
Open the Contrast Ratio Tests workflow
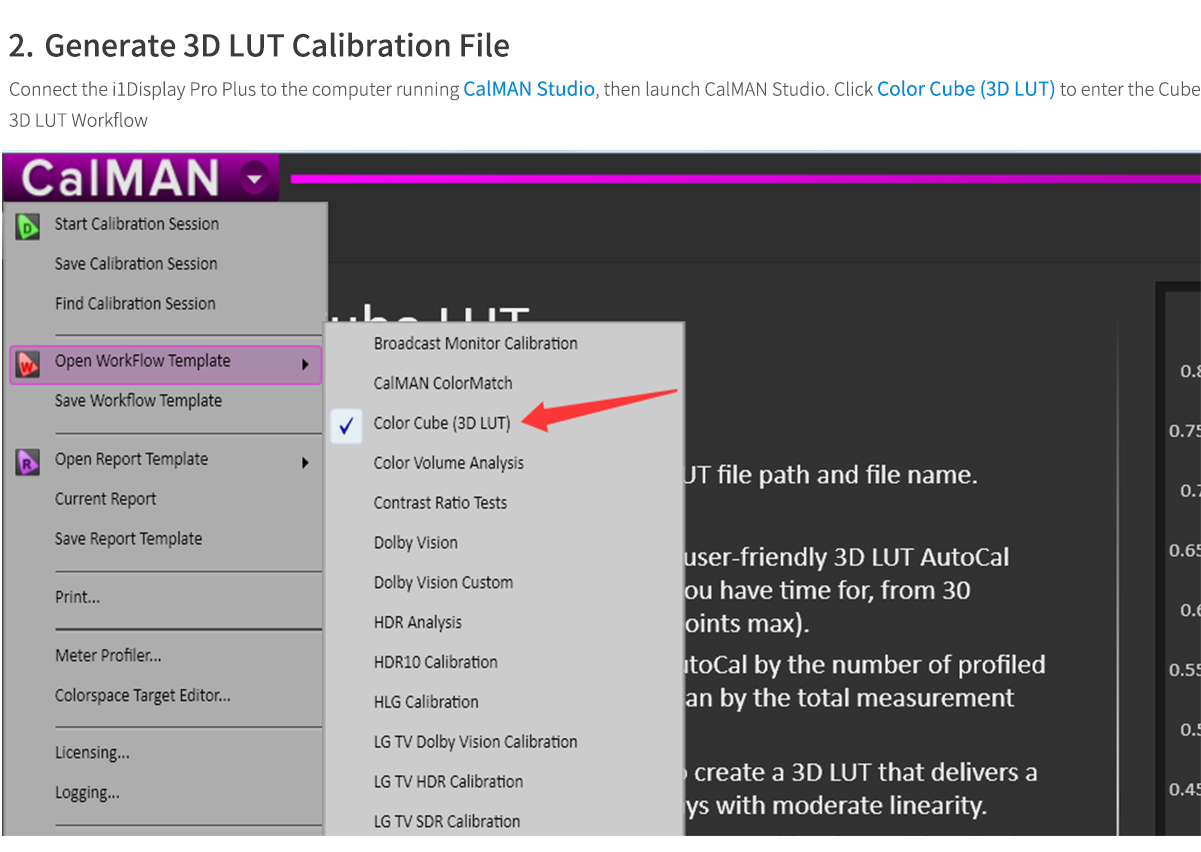[x=440, y=503]
